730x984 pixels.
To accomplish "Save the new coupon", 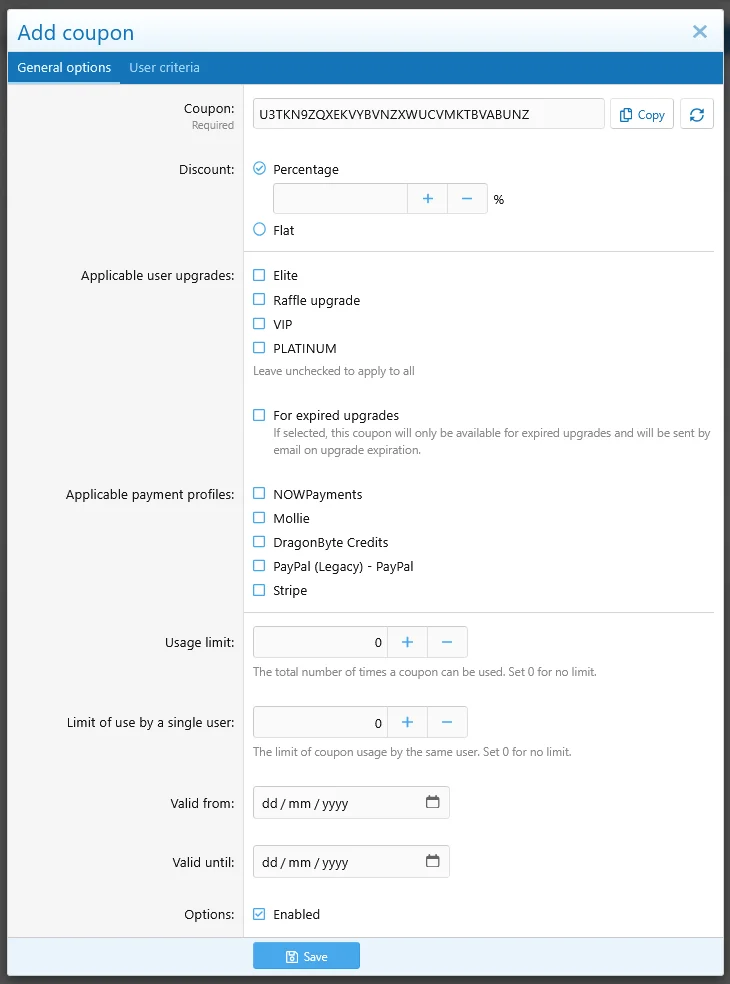I will 306,955.
